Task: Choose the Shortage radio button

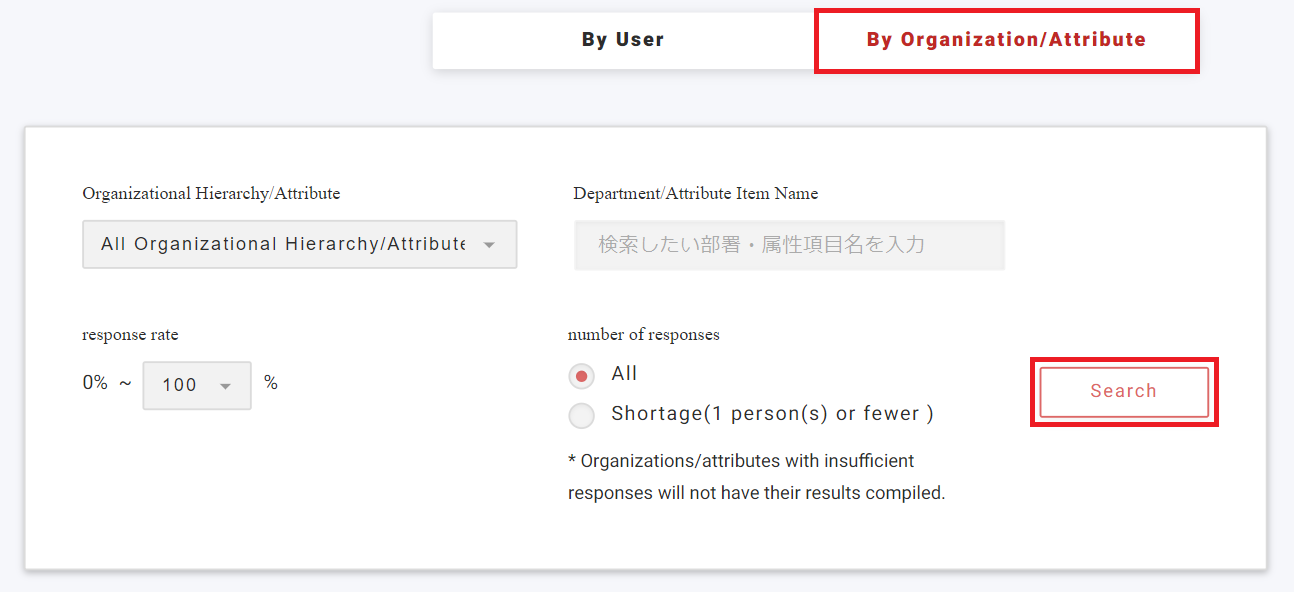Action: click(x=581, y=415)
